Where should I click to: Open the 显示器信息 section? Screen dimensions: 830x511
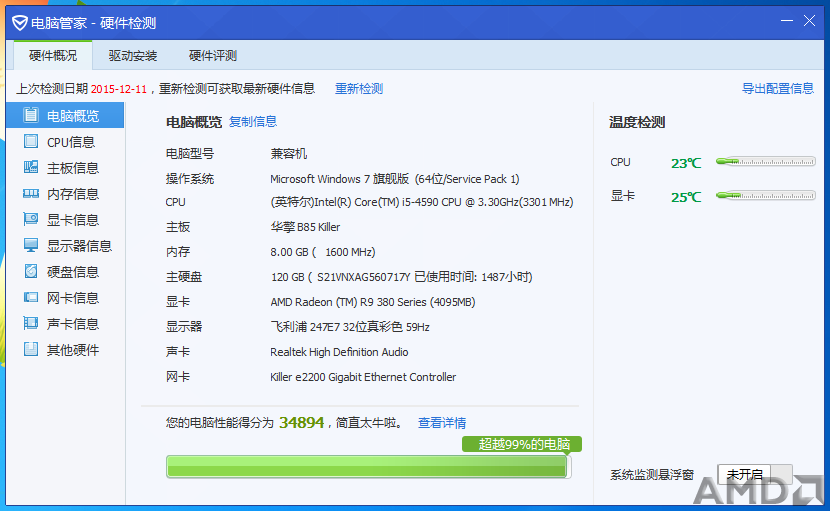point(65,246)
